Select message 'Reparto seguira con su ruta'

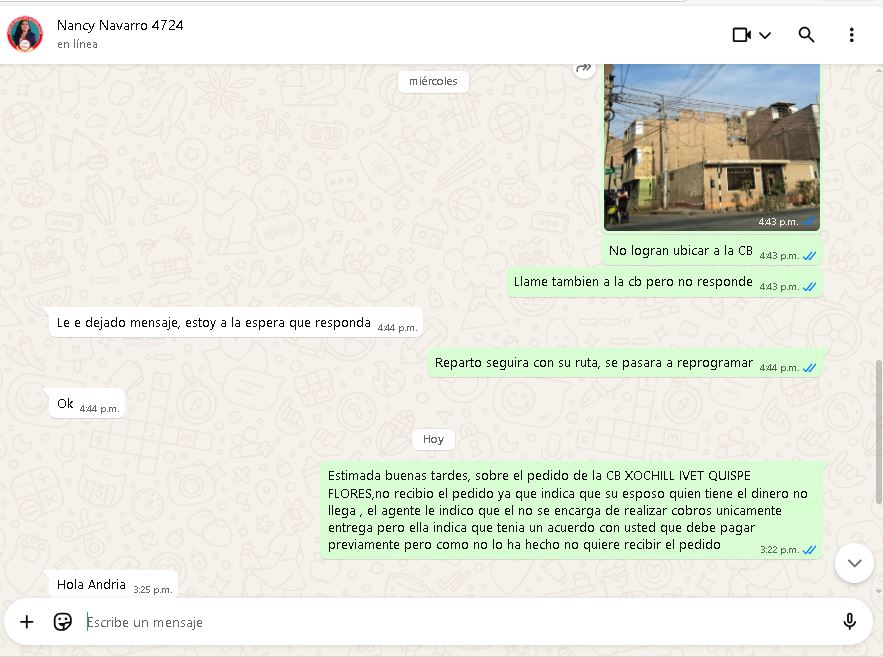pyautogui.click(x=624, y=363)
